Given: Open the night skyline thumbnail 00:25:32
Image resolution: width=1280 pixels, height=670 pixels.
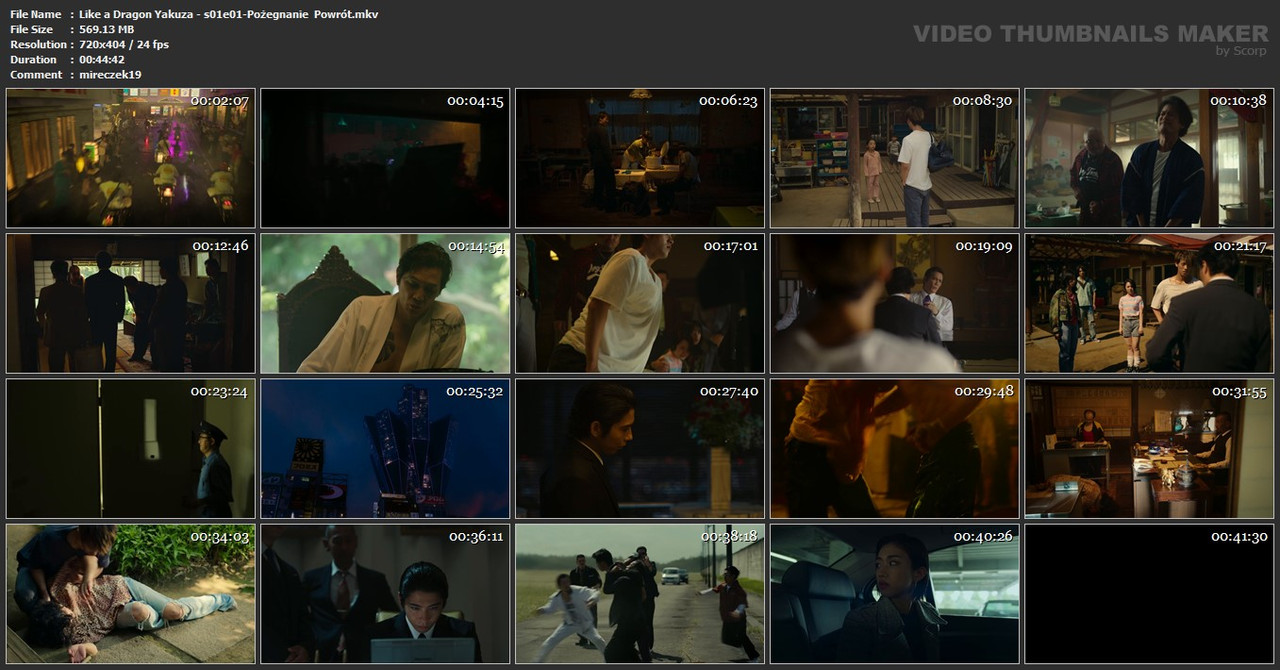Looking at the screenshot, I should [385, 449].
